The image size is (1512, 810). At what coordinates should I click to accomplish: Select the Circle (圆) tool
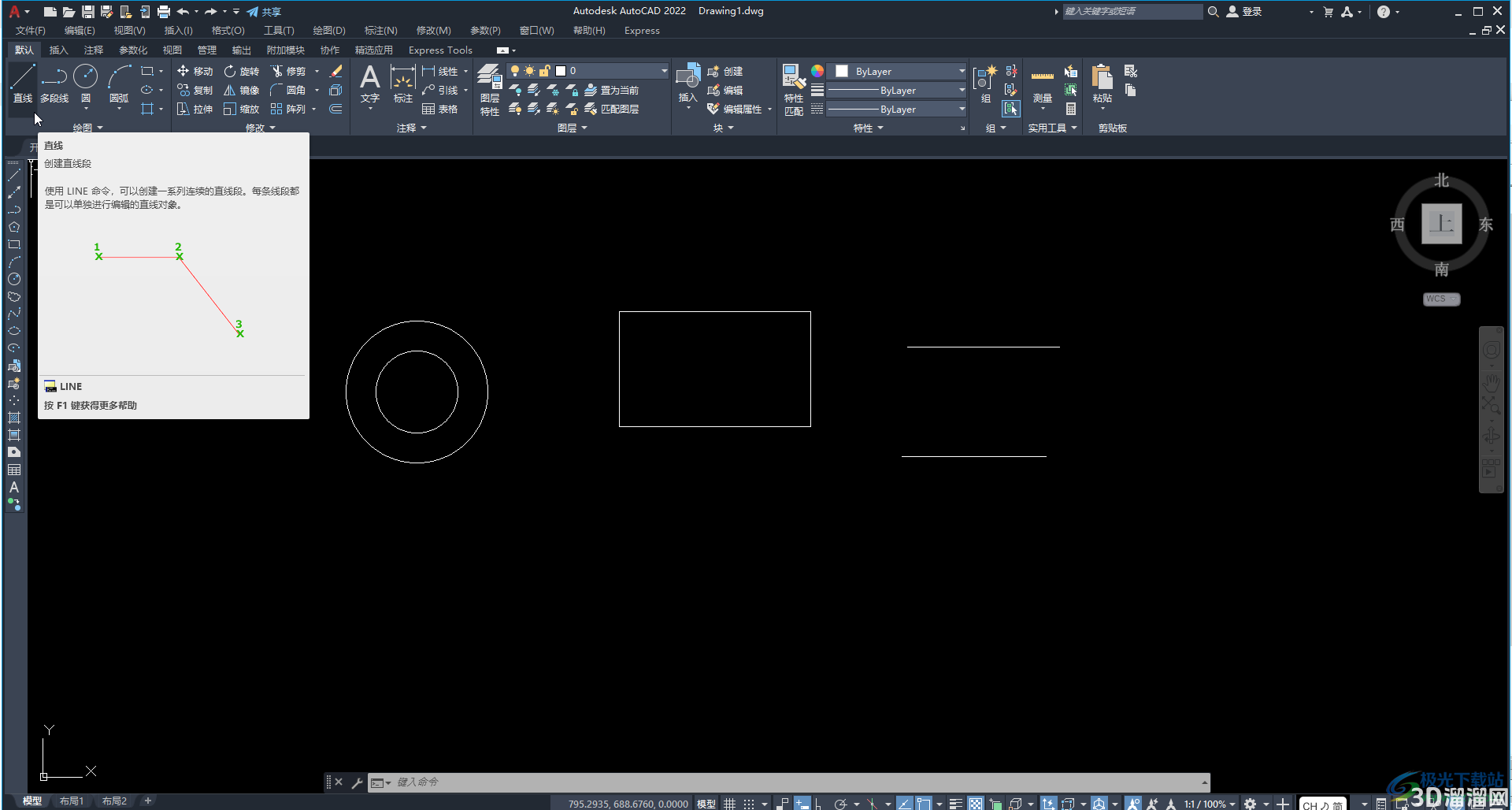click(x=85, y=84)
